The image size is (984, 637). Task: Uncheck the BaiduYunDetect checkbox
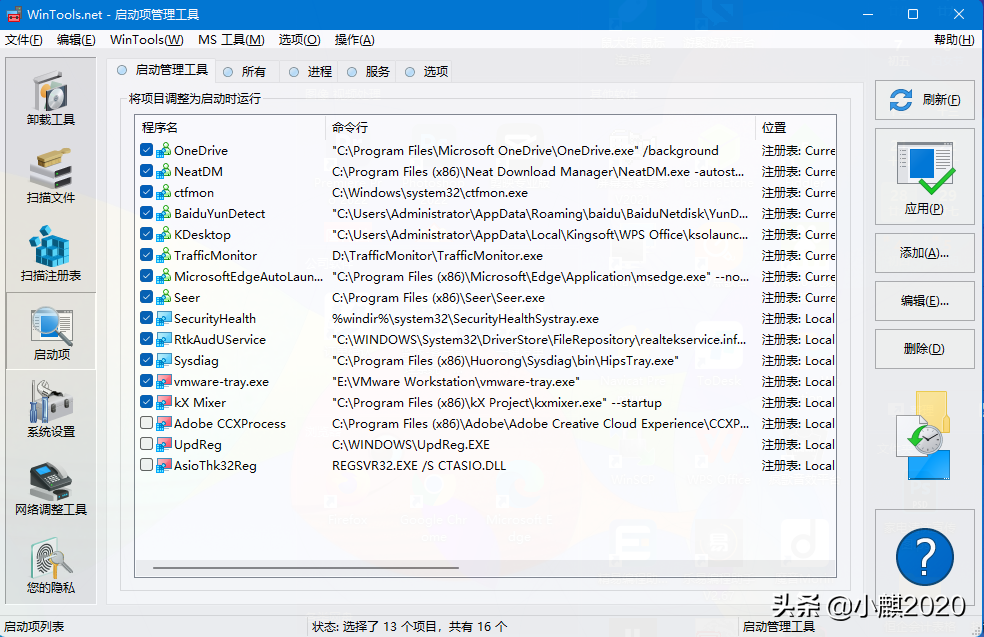pos(146,213)
